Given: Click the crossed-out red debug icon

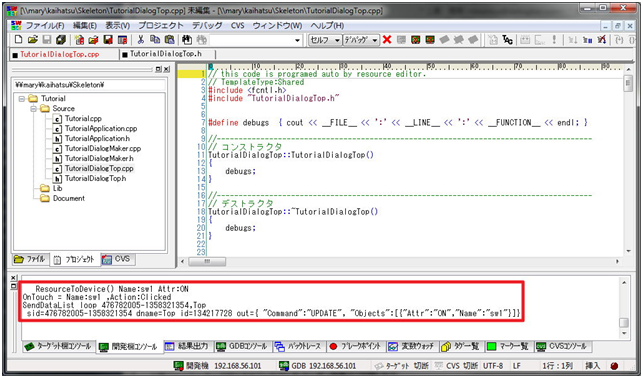Looking at the screenshot, I should tap(602, 40).
